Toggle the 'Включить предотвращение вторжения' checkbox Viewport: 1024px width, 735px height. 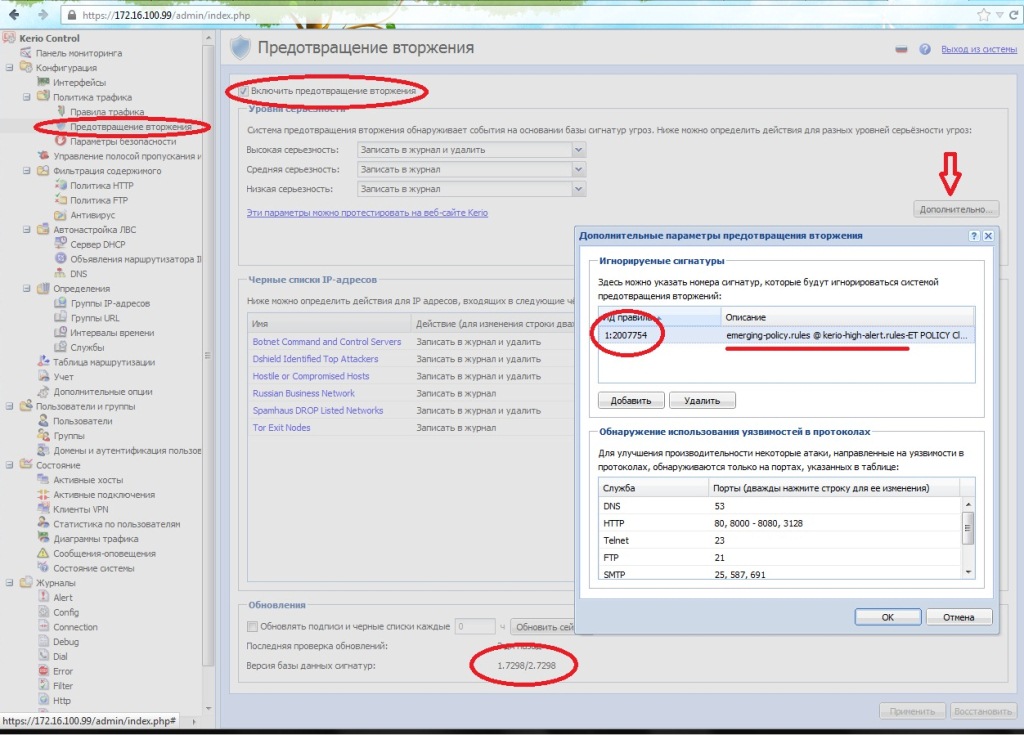point(242,91)
